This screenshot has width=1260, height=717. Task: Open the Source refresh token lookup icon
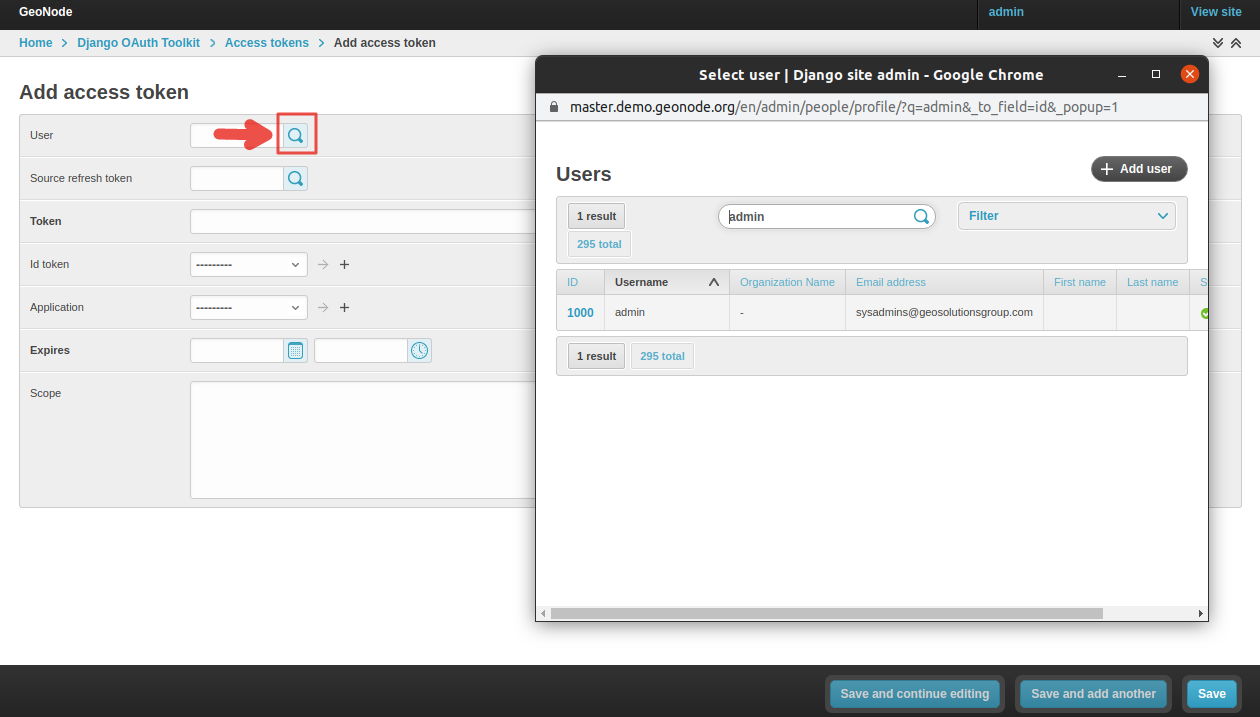click(295, 178)
